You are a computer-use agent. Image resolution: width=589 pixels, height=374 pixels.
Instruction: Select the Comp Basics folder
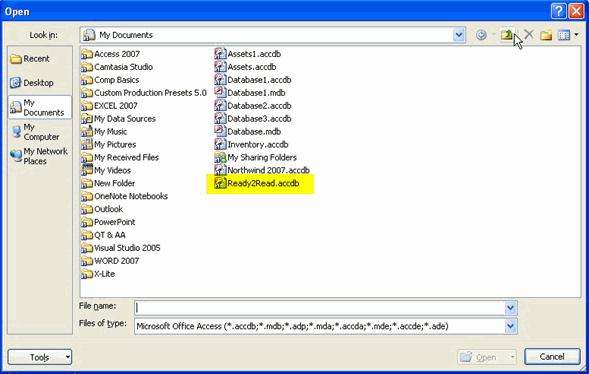pyautogui.click(x=110, y=80)
